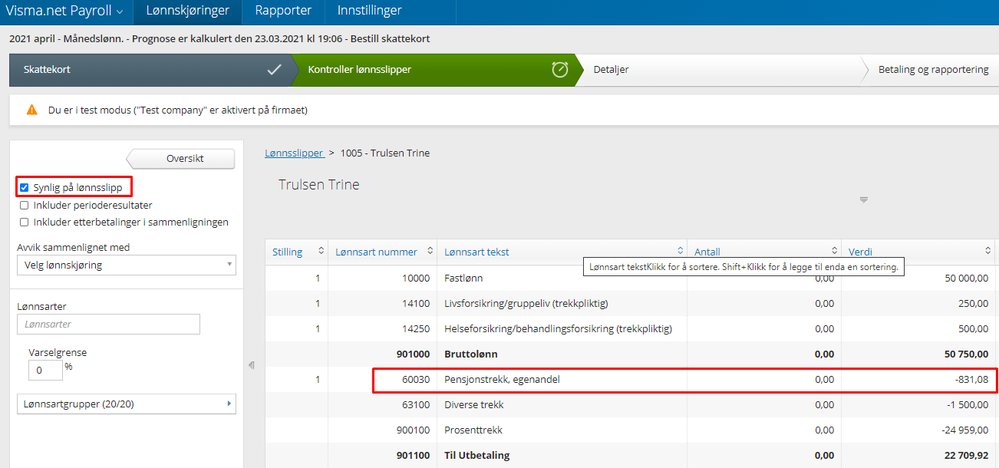Click sort arrows on the Antall column
Image resolution: width=999 pixels, height=468 pixels.
tap(835, 252)
